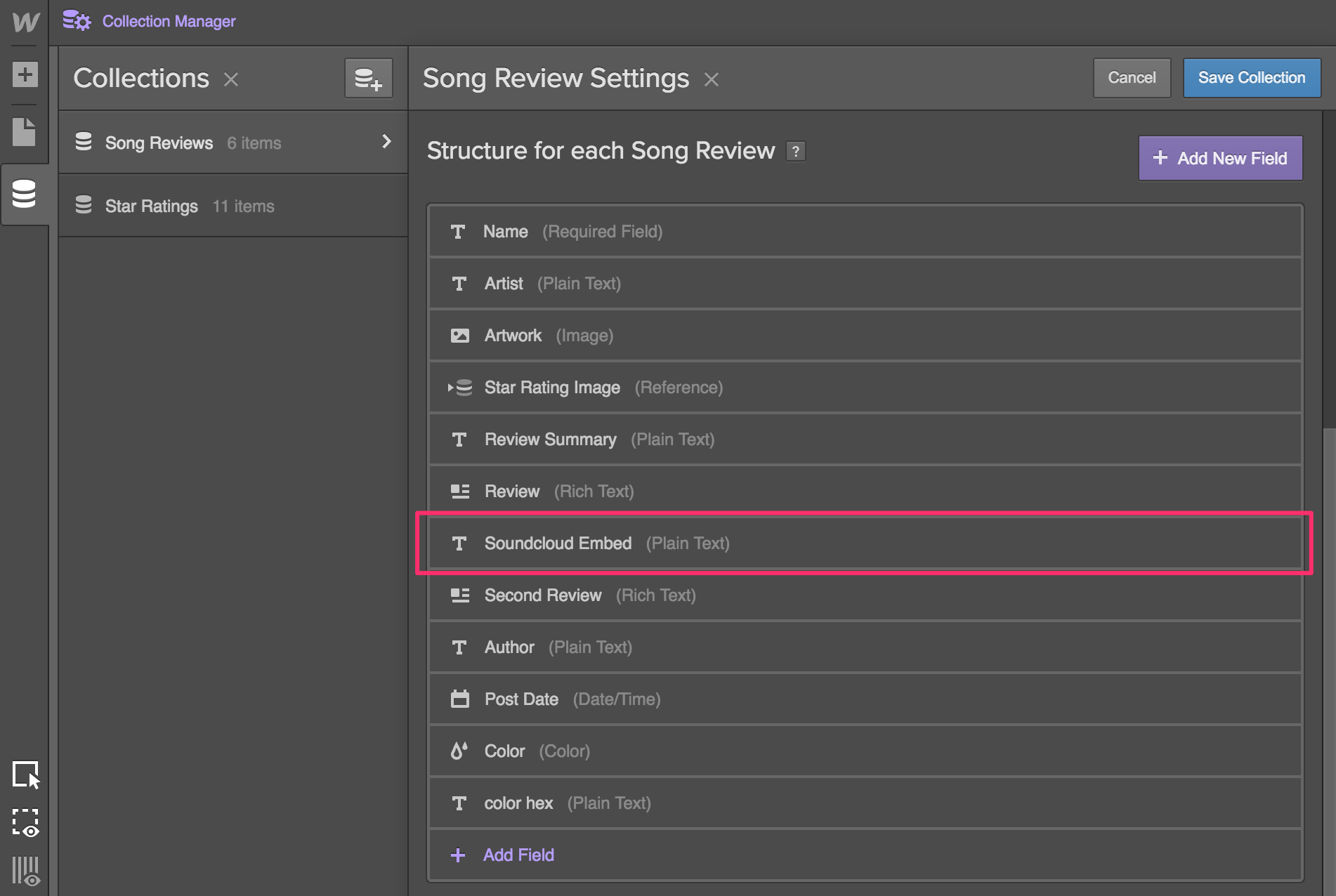Expand Song Reviews with the chevron arrow
1336x896 pixels.
tap(386, 141)
